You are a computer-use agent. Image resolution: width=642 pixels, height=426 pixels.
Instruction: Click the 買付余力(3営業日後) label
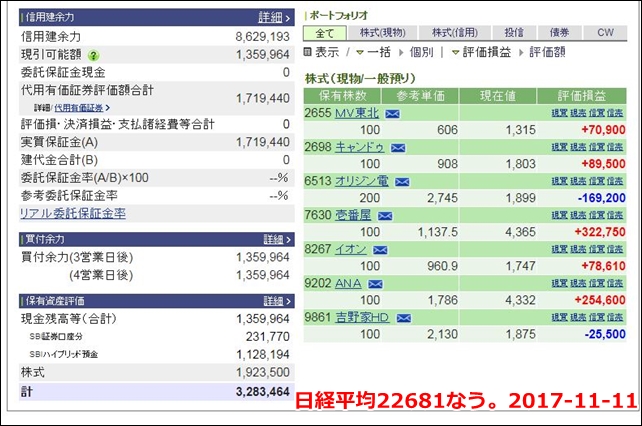[x=77, y=257]
